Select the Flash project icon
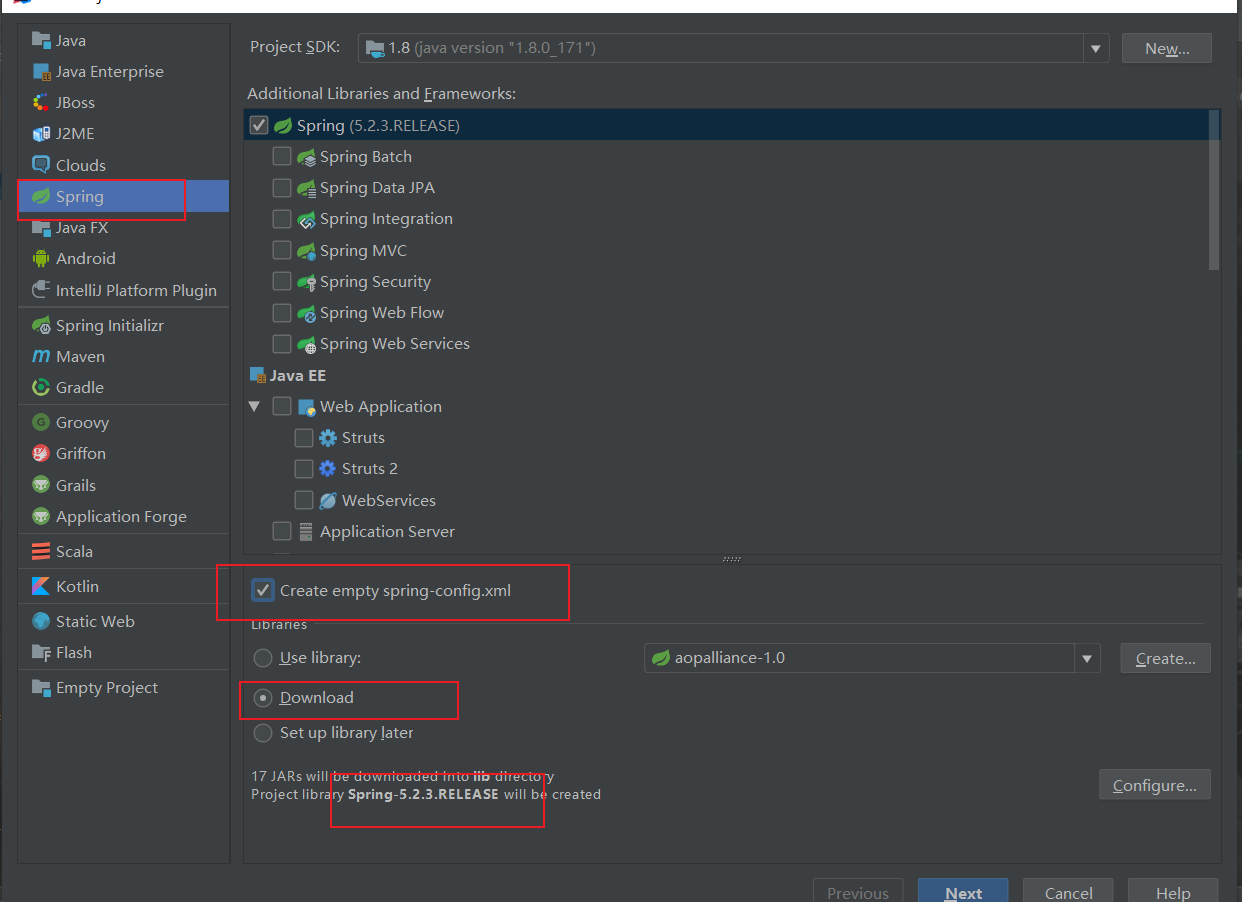 (x=41, y=652)
